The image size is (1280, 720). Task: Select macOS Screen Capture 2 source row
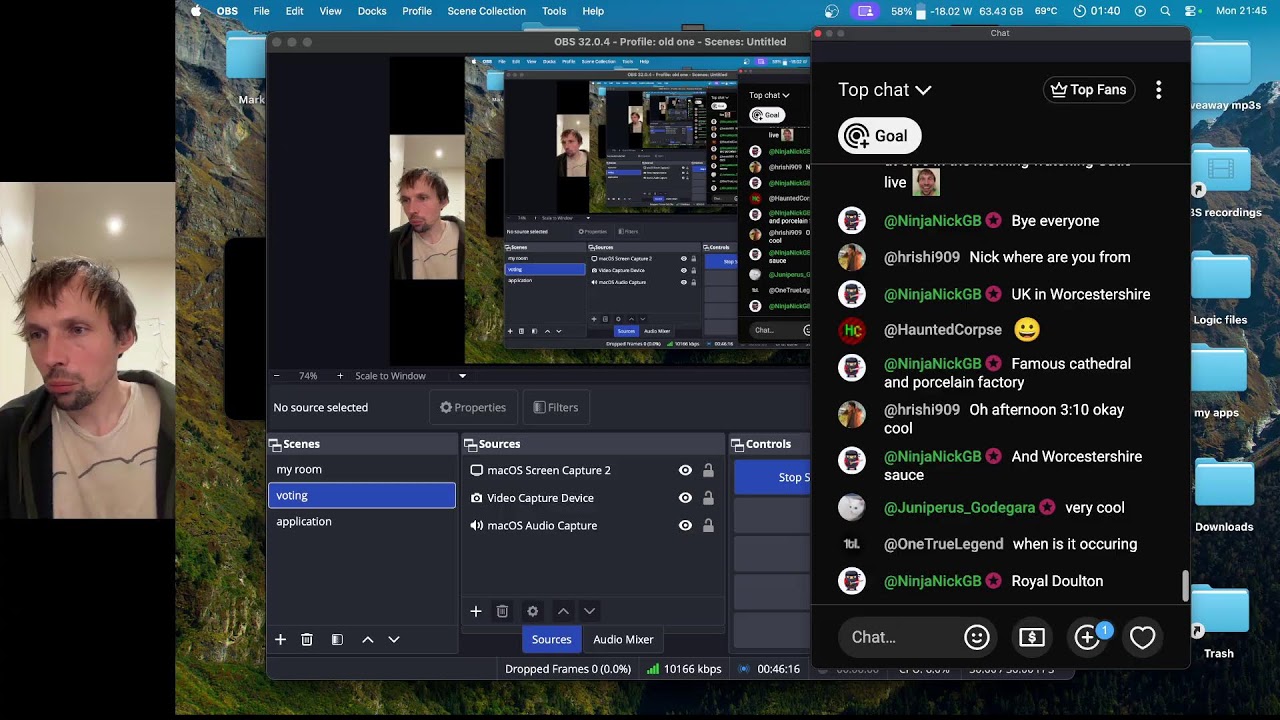593,470
